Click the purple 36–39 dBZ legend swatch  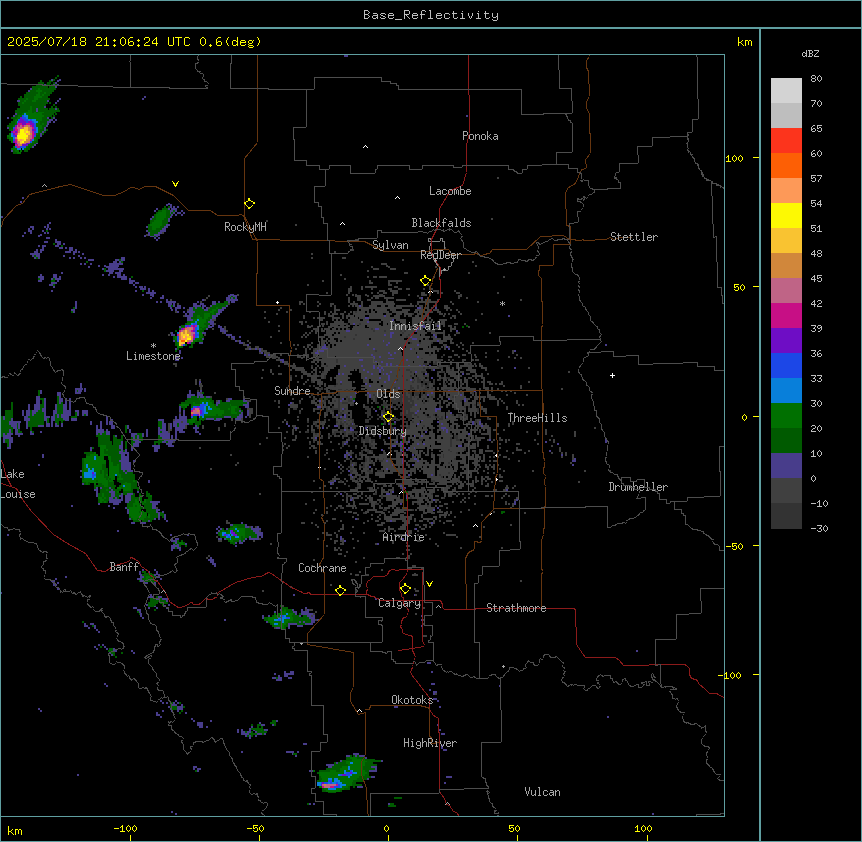pos(786,341)
